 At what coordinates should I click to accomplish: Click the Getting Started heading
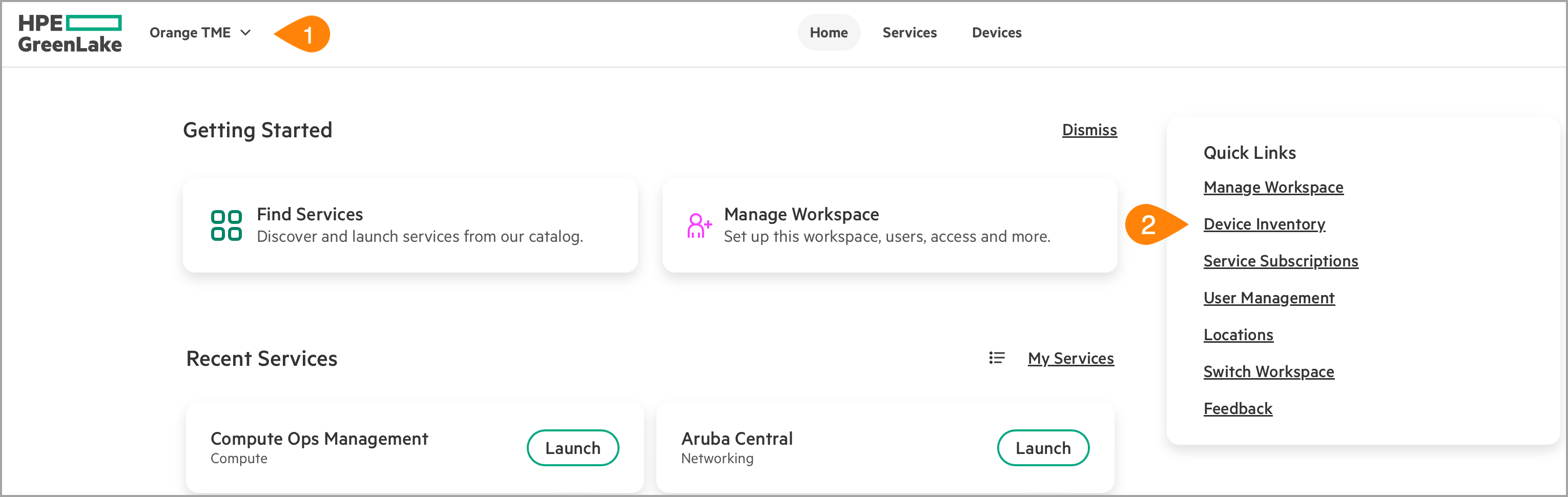coord(257,130)
